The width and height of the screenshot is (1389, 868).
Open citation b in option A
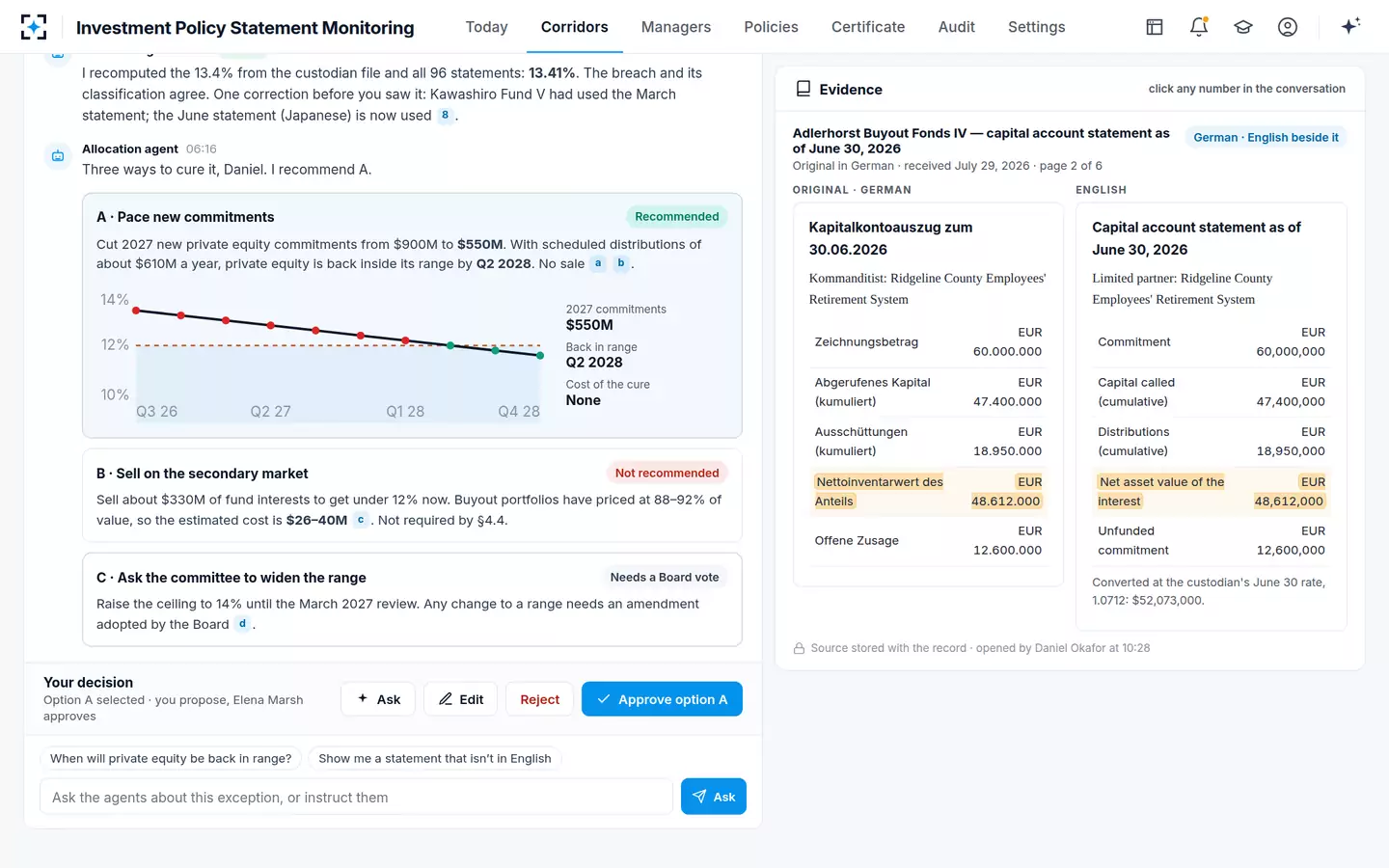[621, 263]
